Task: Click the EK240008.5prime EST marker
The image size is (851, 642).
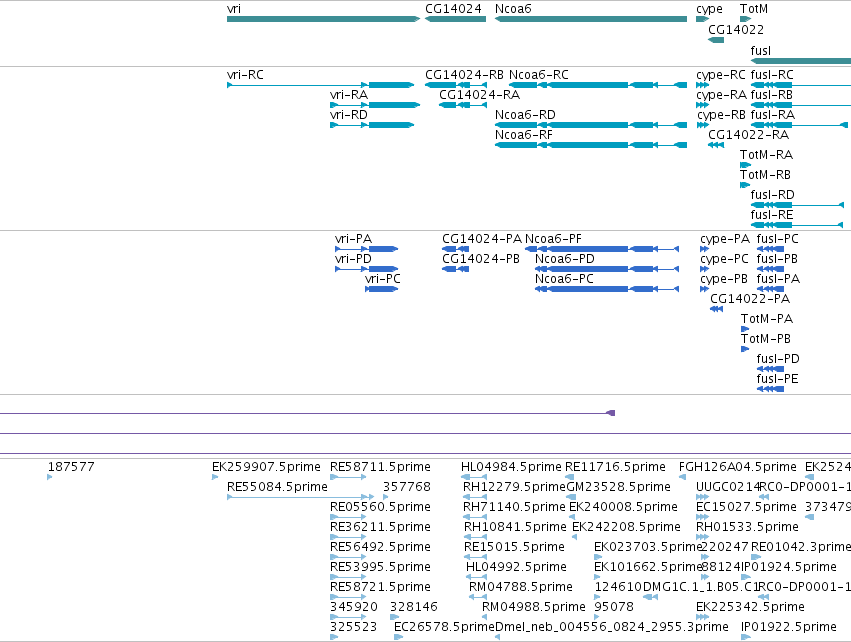Action: pyautogui.click(x=572, y=517)
